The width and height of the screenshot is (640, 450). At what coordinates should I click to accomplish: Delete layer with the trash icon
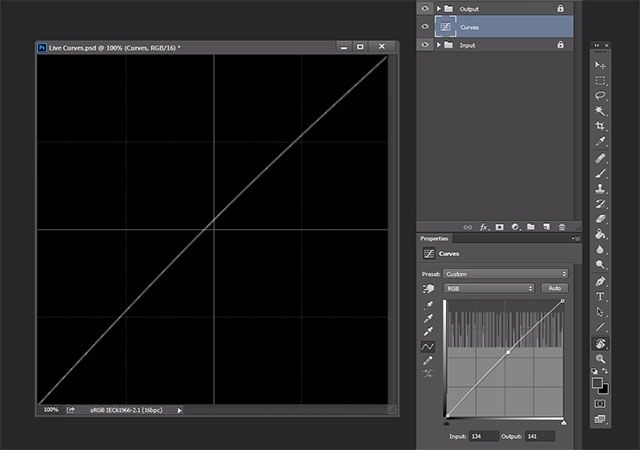click(562, 227)
